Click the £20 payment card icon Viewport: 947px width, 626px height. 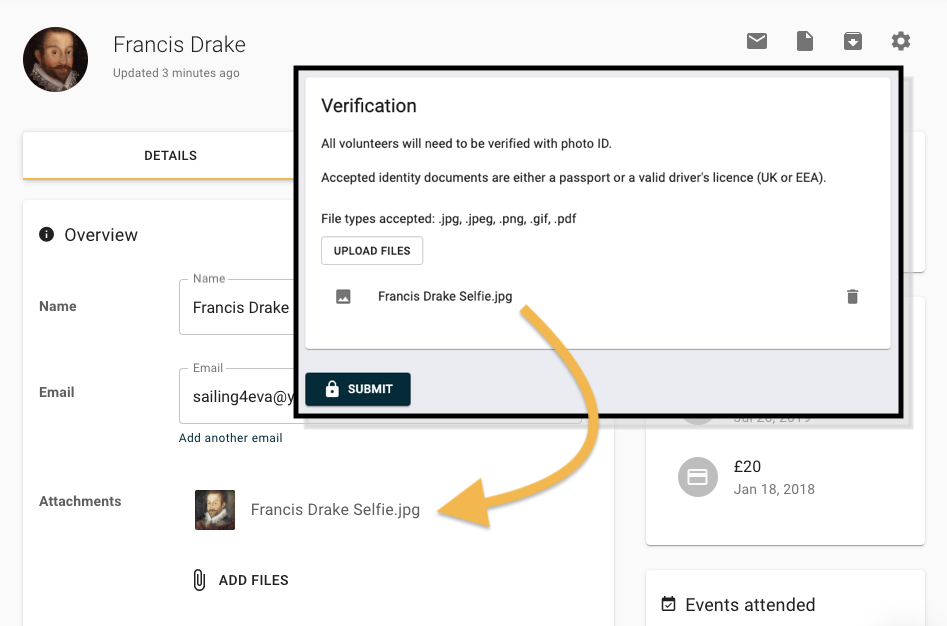[x=698, y=477]
